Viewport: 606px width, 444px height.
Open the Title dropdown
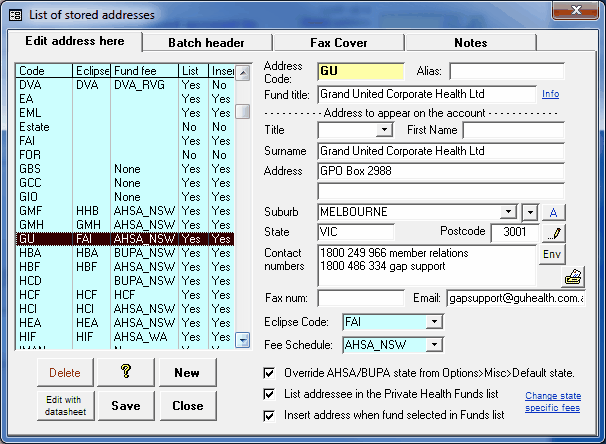(x=385, y=131)
